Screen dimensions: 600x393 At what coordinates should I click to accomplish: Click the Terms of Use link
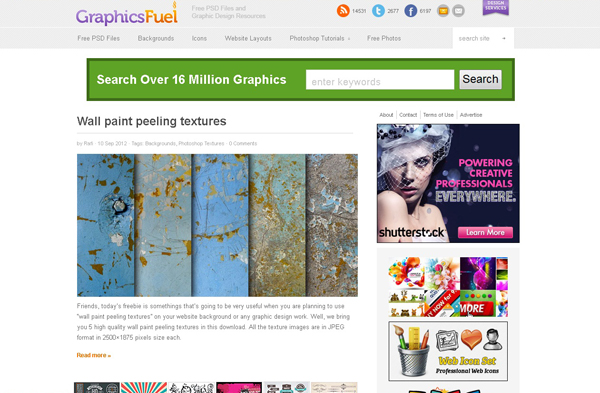(x=438, y=115)
